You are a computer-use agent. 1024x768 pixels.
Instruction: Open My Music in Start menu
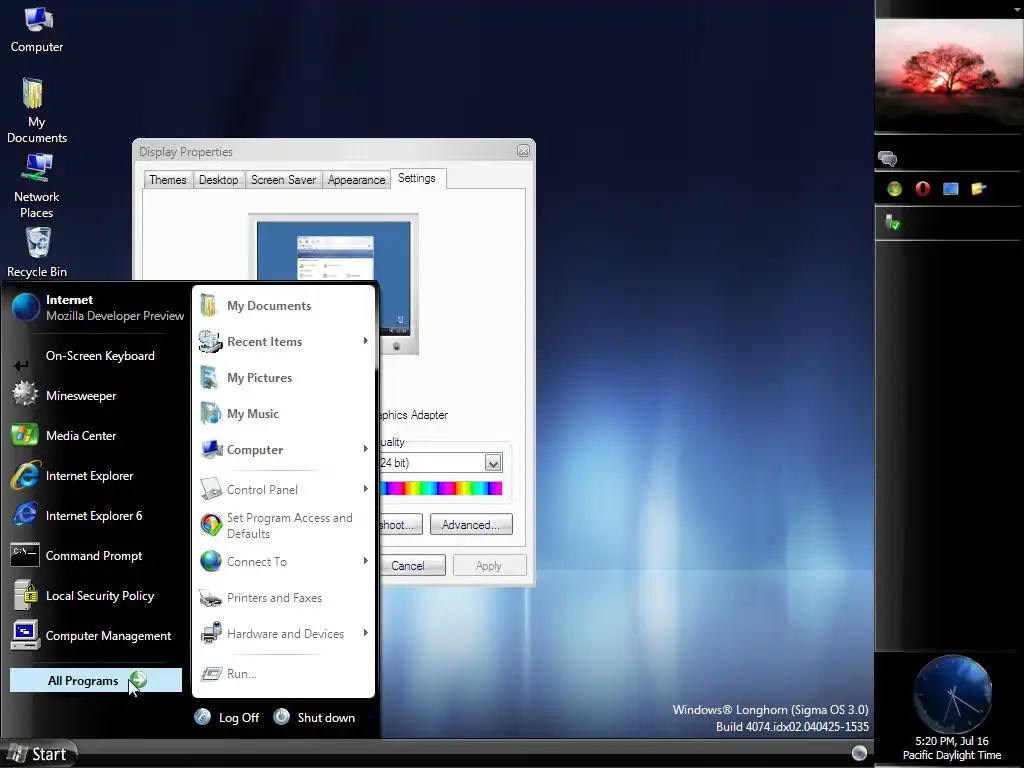284,413
